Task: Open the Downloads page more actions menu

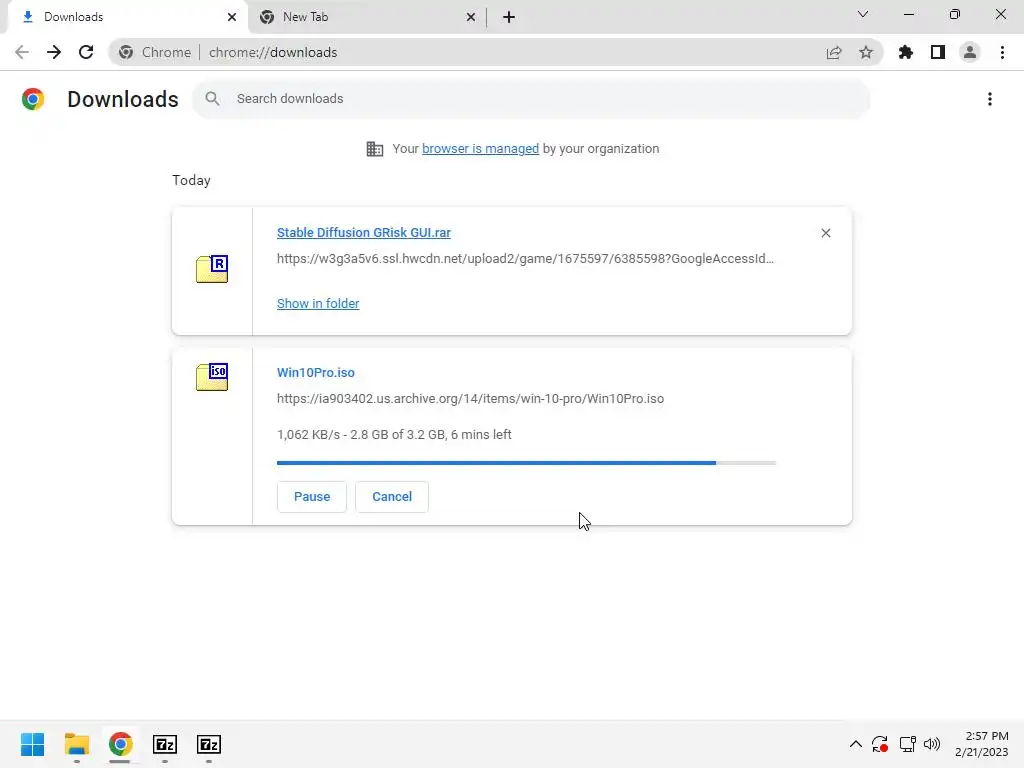Action: (990, 99)
